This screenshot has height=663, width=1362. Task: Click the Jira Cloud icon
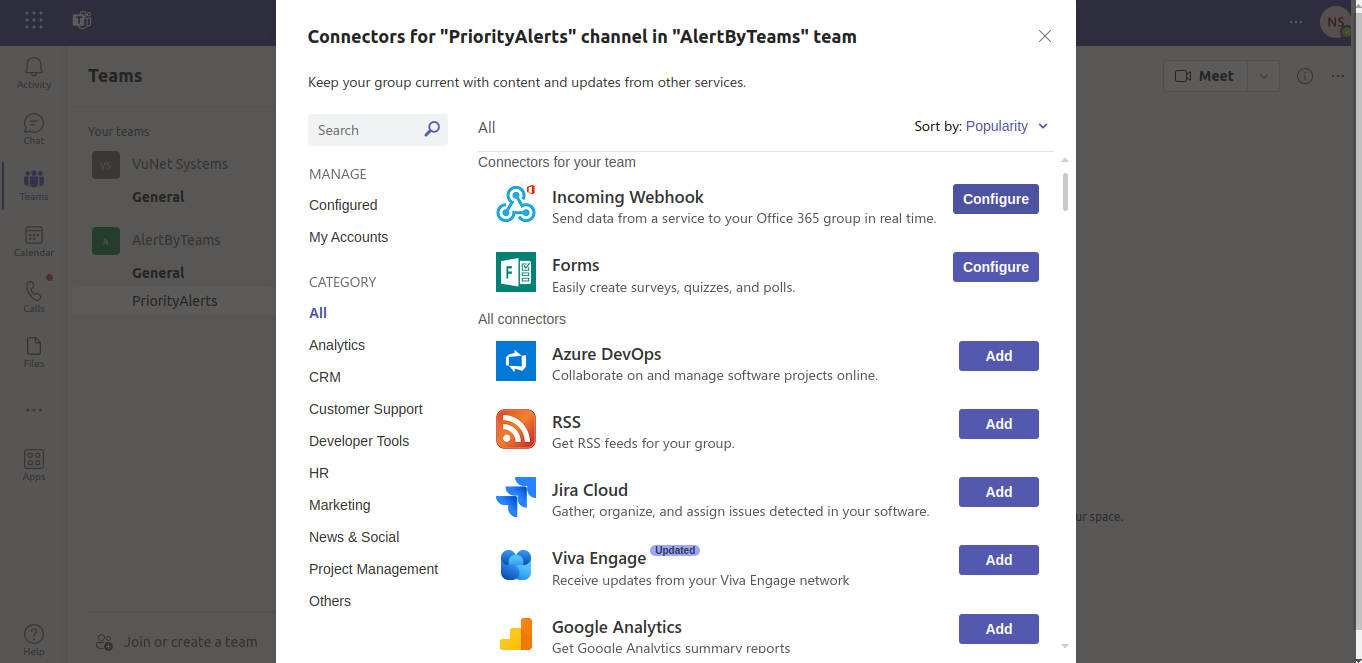coord(516,497)
